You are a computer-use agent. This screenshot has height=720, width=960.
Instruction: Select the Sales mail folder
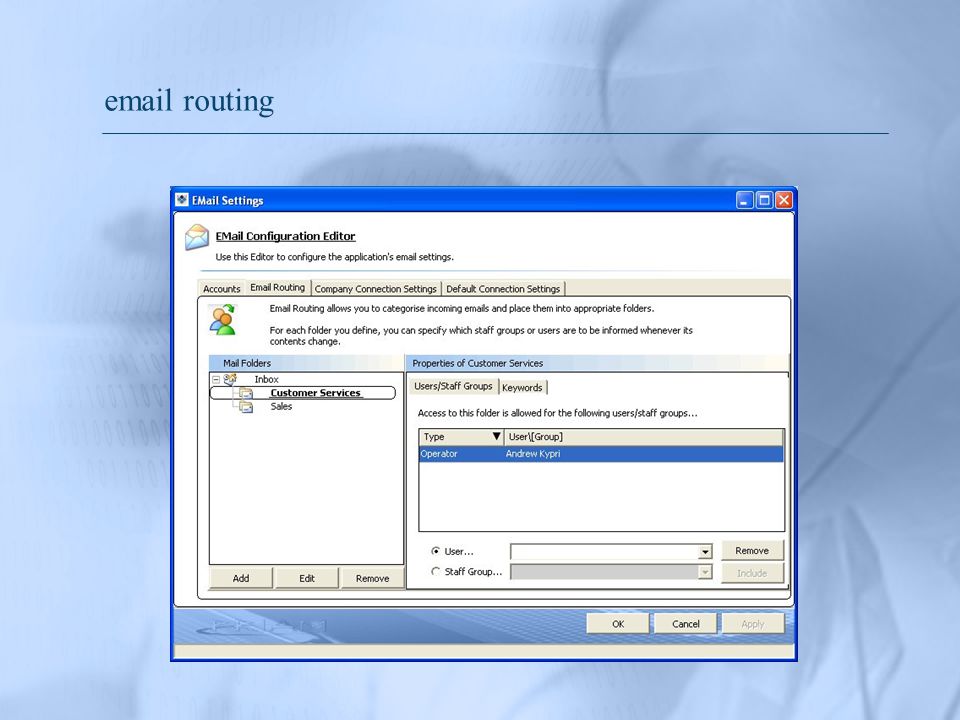click(281, 407)
